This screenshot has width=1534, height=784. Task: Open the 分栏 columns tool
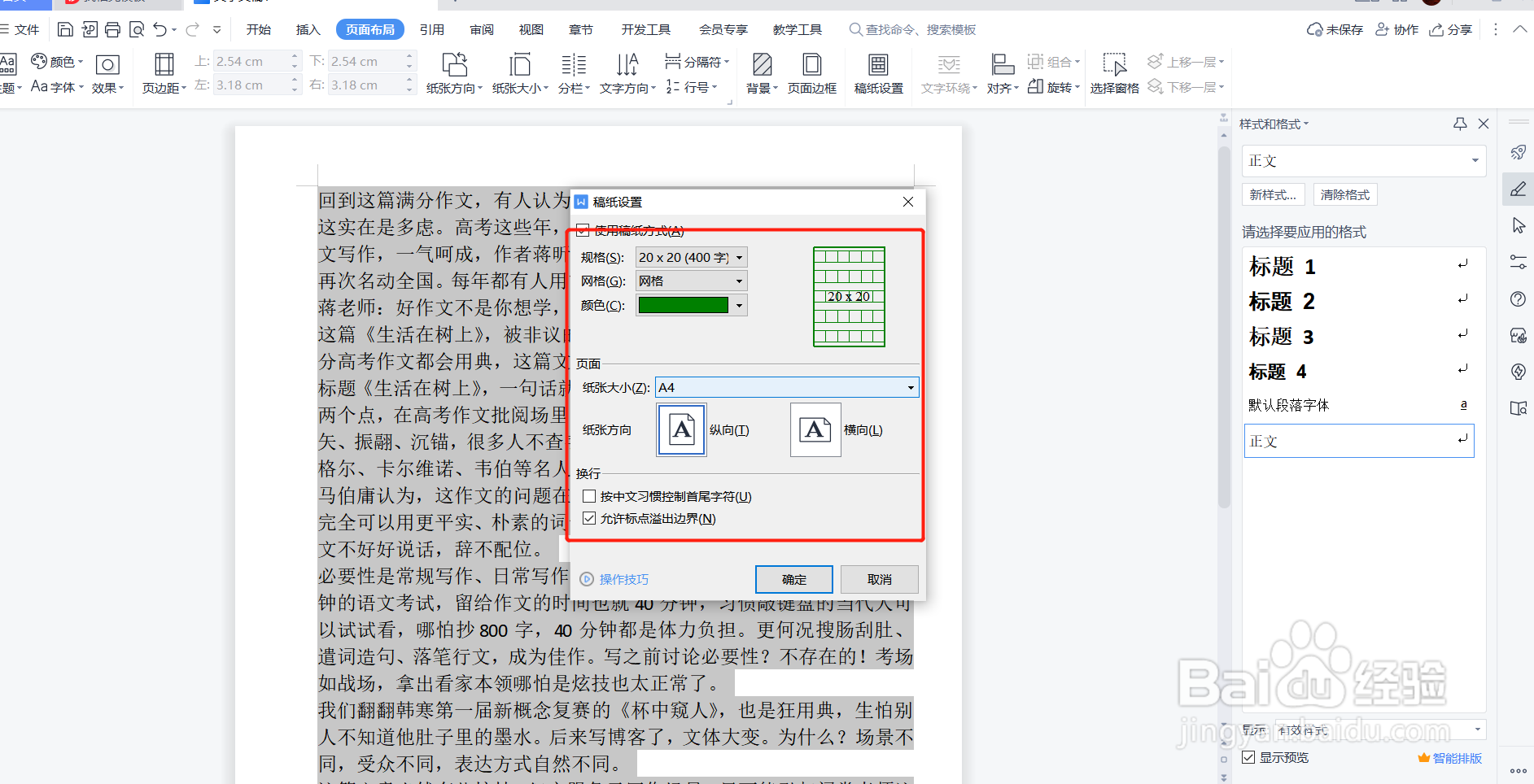coord(574,73)
